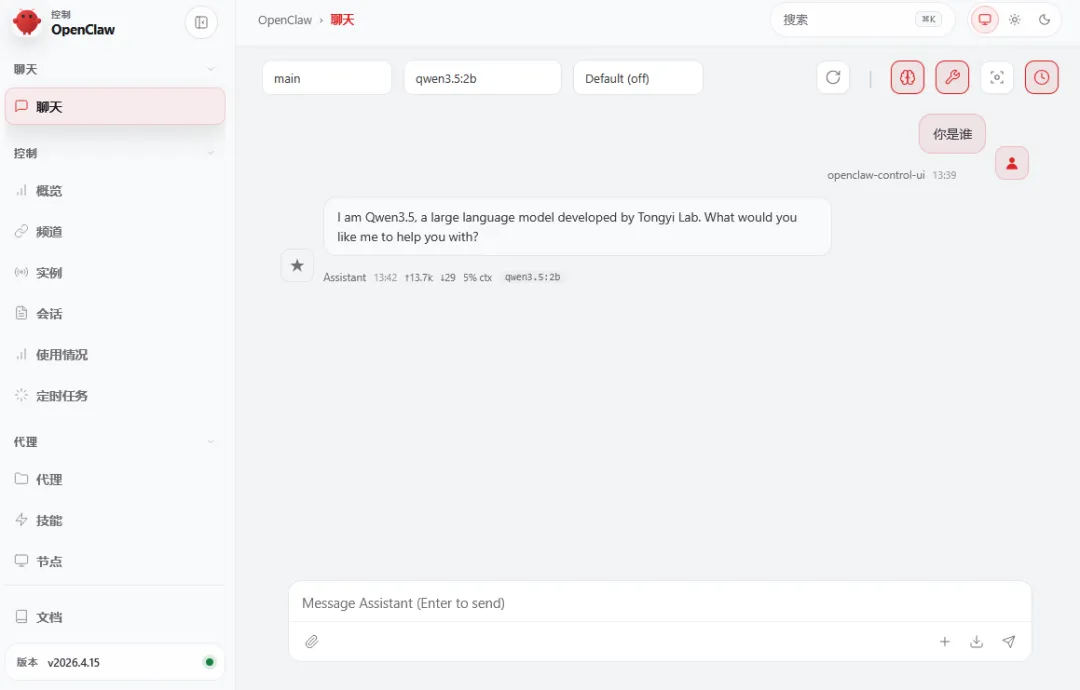Image resolution: width=1080 pixels, height=690 pixels.
Task: Click the openclaw-control-ui sender label
Action: [x=875, y=175]
